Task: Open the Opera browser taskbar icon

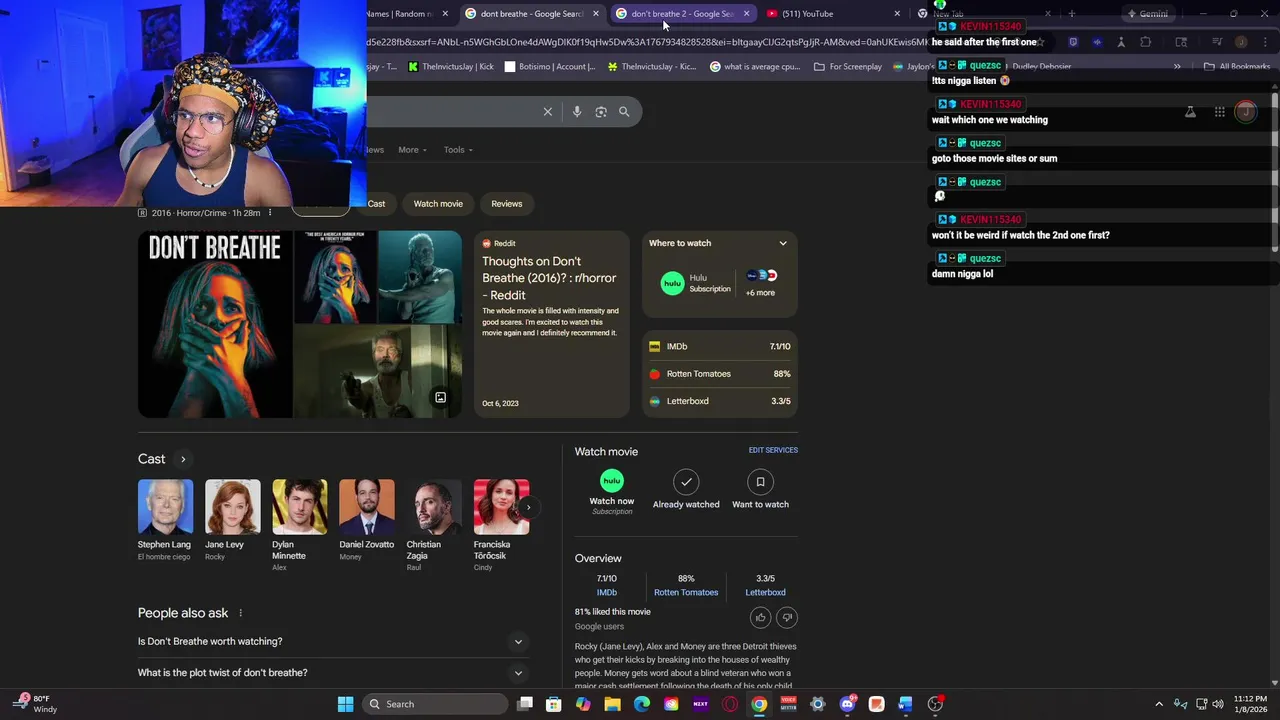Action: (730, 704)
